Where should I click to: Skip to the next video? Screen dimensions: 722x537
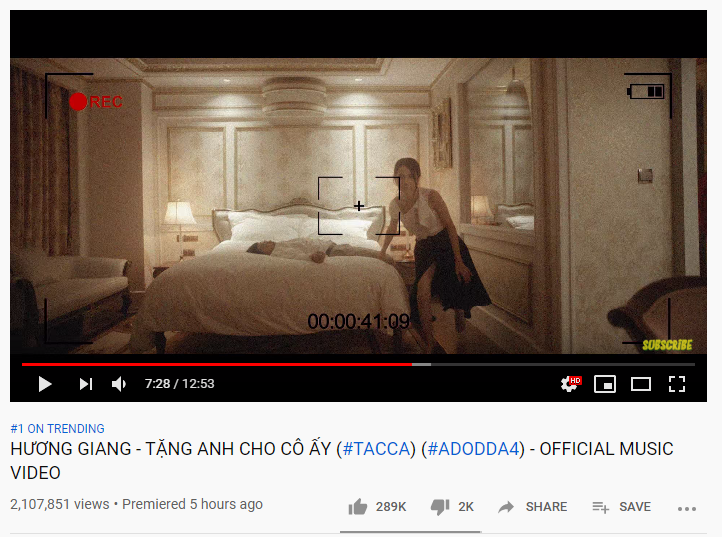point(86,384)
